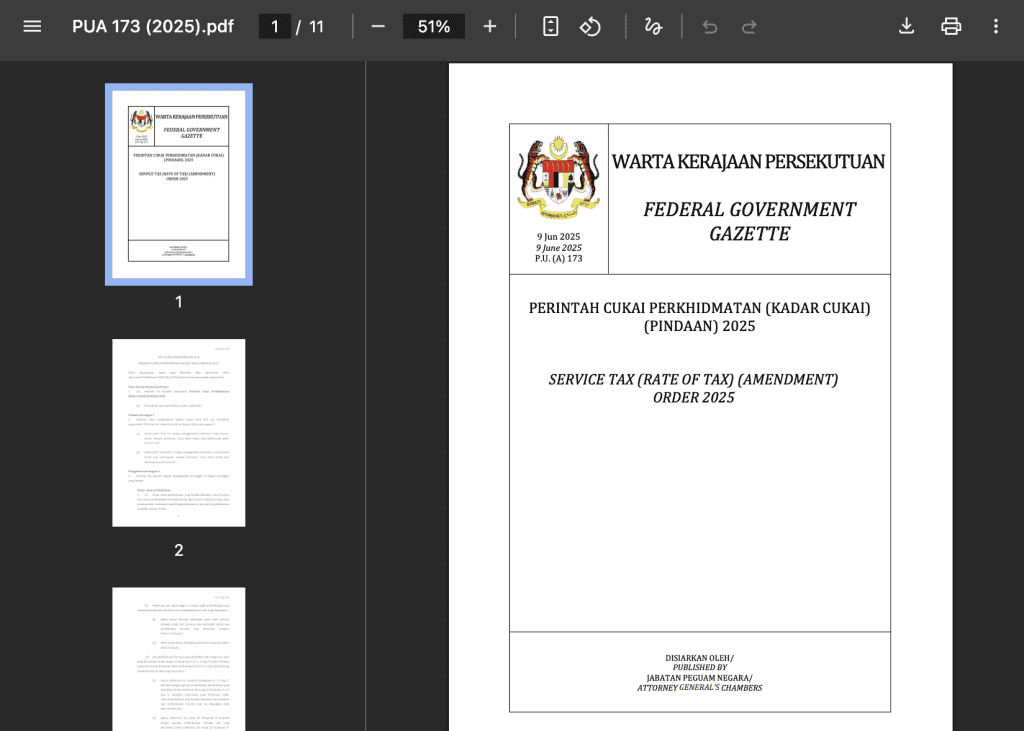This screenshot has height=731, width=1024.
Task: Toggle the sidebar with the hamburger menu icon
Action: tap(32, 26)
